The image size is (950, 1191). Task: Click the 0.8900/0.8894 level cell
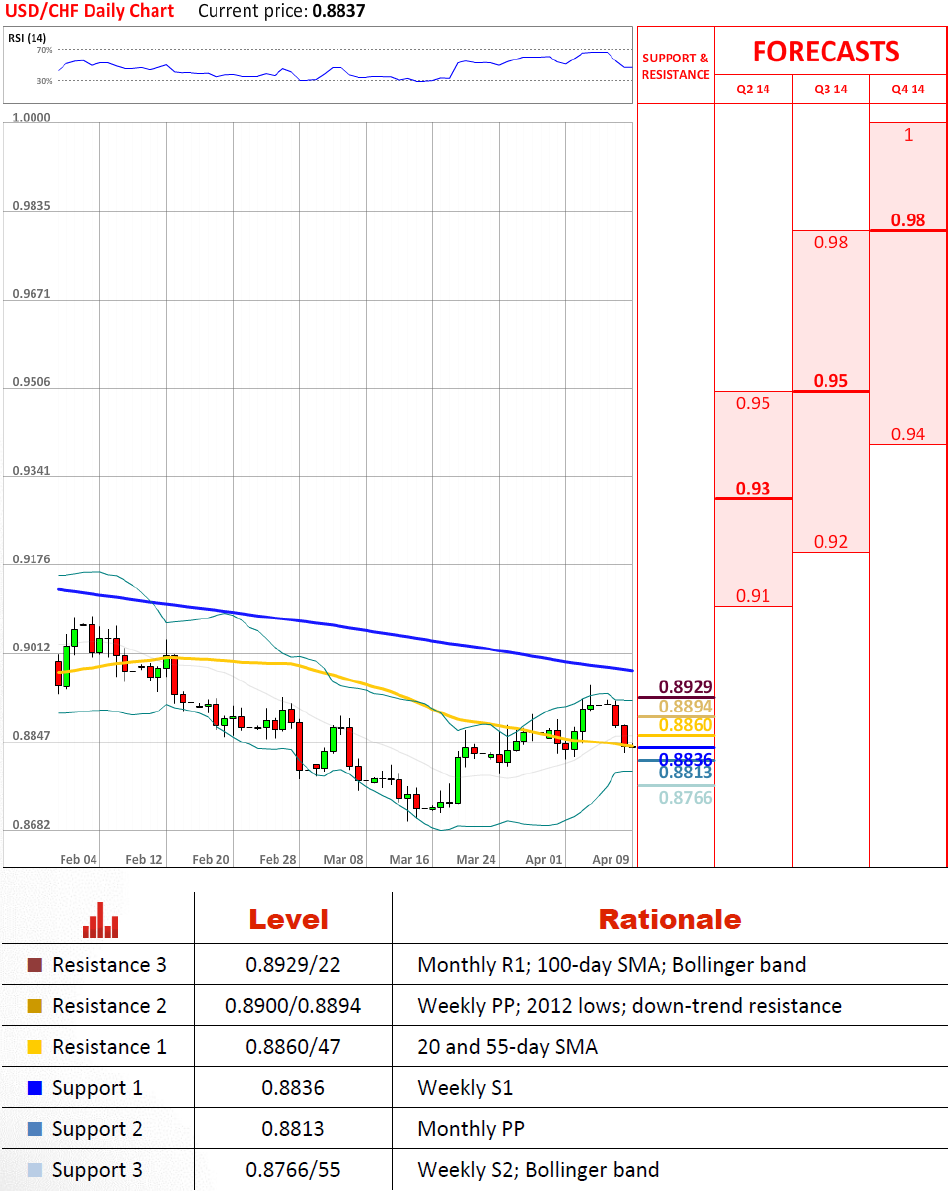click(x=292, y=1006)
